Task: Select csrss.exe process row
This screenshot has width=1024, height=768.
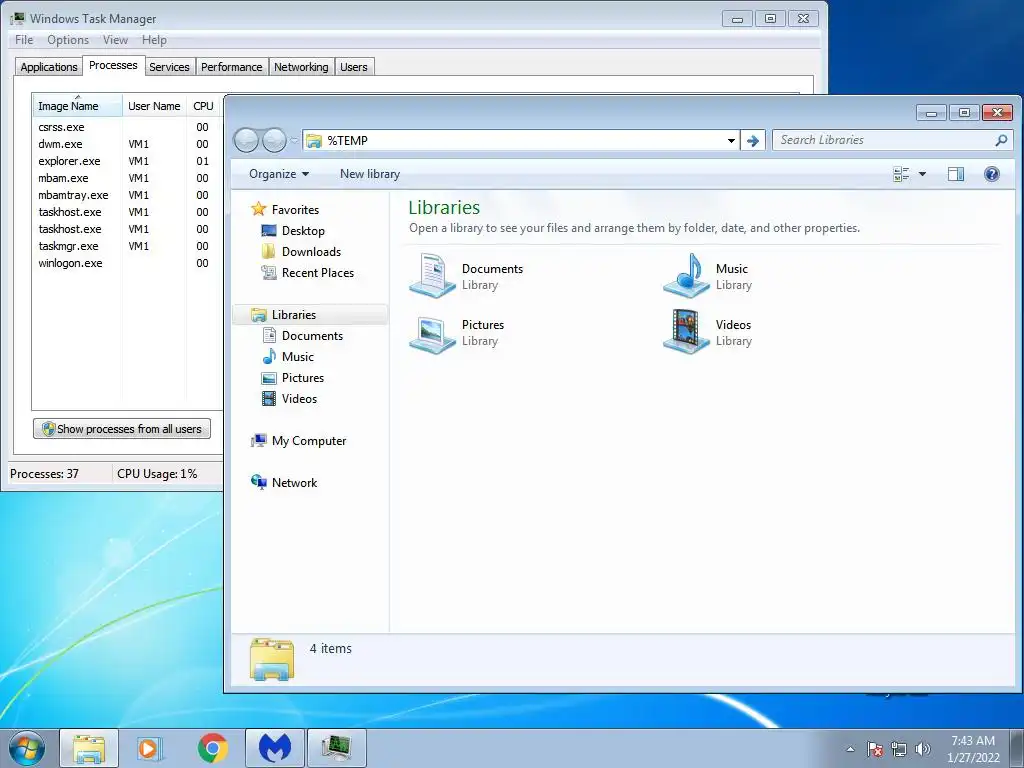Action: tap(128, 127)
